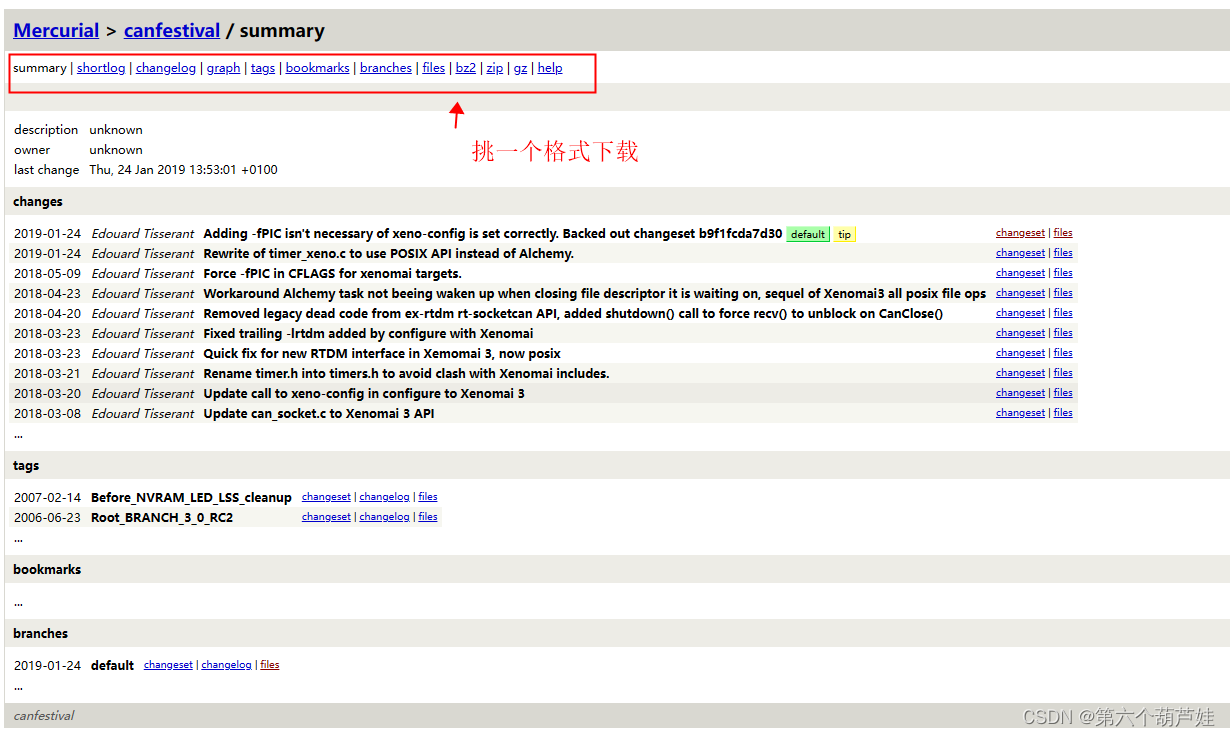This screenshot has height=737, width=1230.
Task: Show all bookmarks via the ellipsis under bookmarks
Action: point(18,603)
